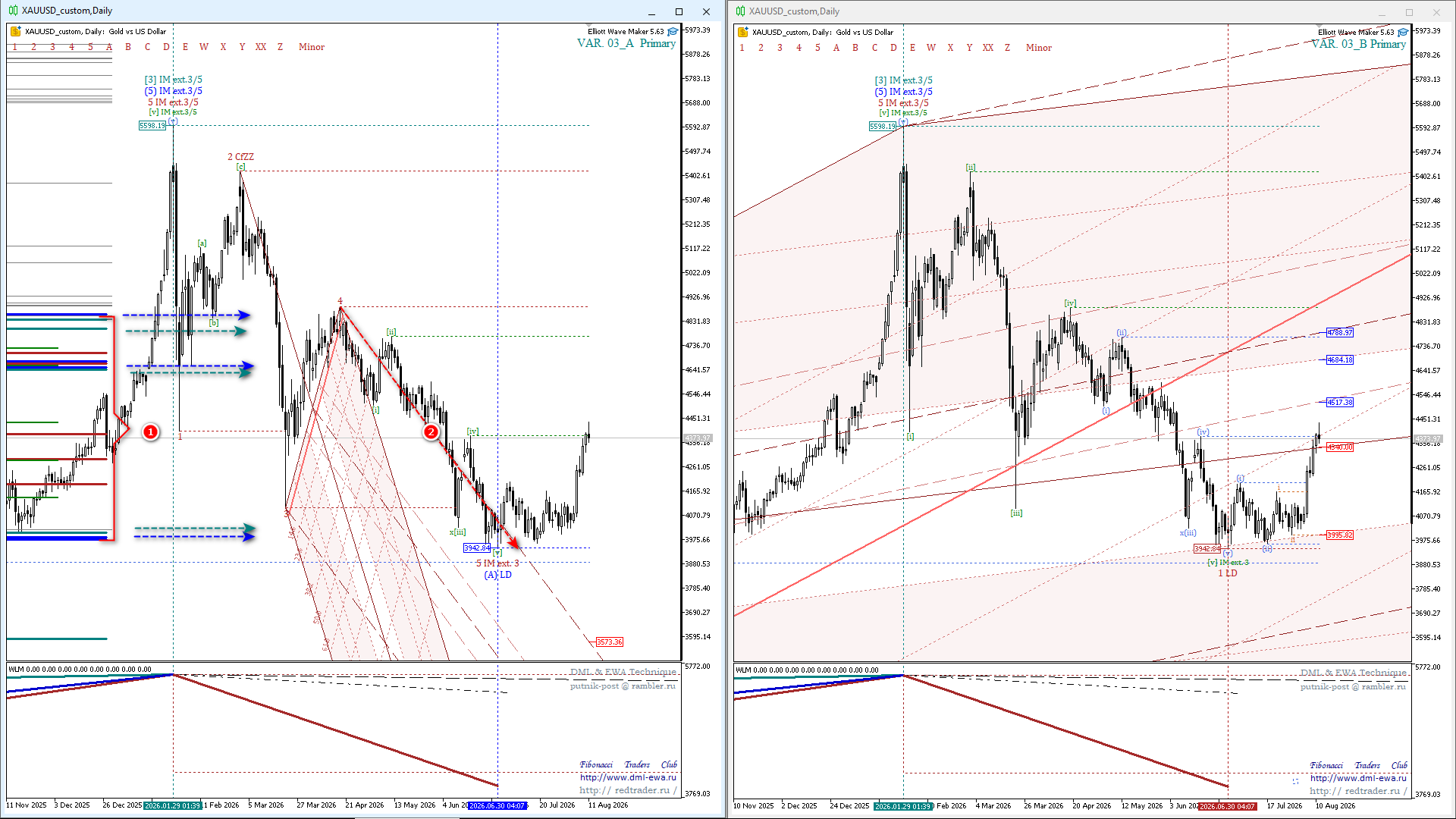
Task: Click the XAUUSD_custom,Daily title of the VAR. 03_B window
Action: click(x=794, y=11)
